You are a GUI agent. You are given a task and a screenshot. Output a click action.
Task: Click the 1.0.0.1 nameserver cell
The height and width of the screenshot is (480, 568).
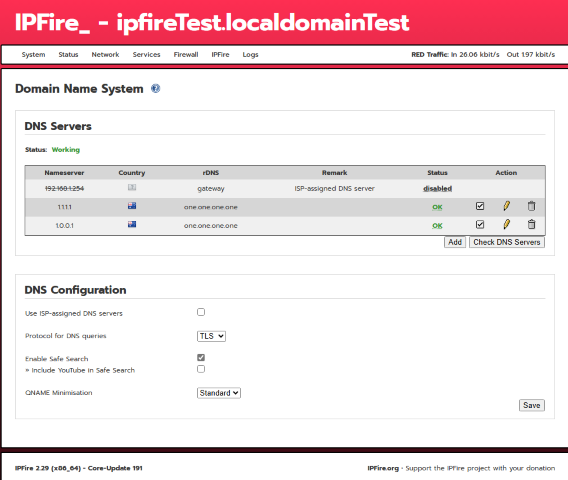coord(64,226)
